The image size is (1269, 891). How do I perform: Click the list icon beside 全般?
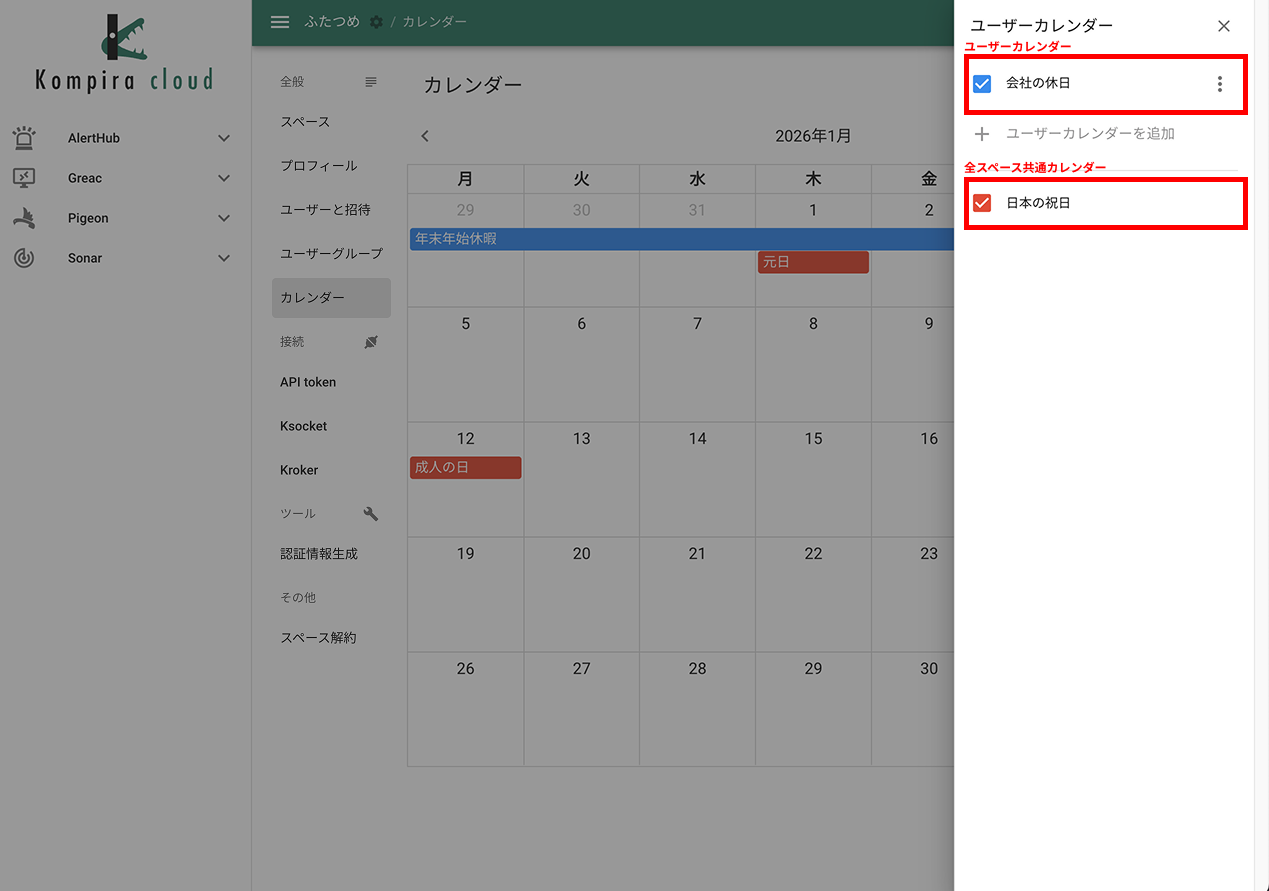(370, 81)
